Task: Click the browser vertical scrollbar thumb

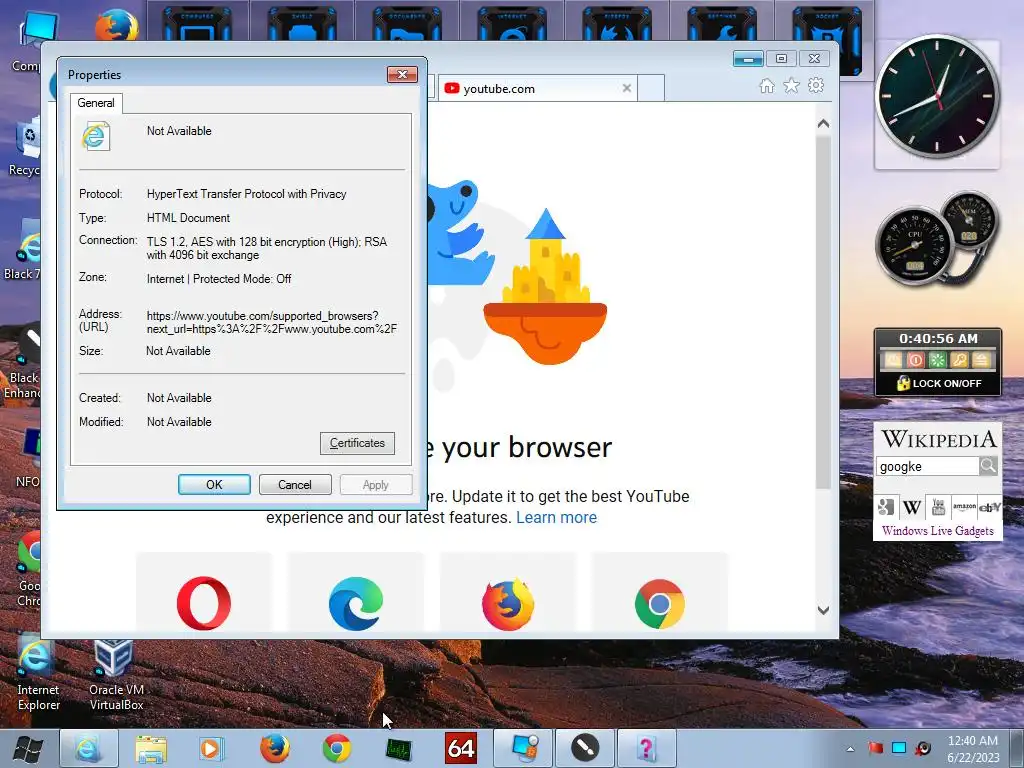Action: click(824, 312)
